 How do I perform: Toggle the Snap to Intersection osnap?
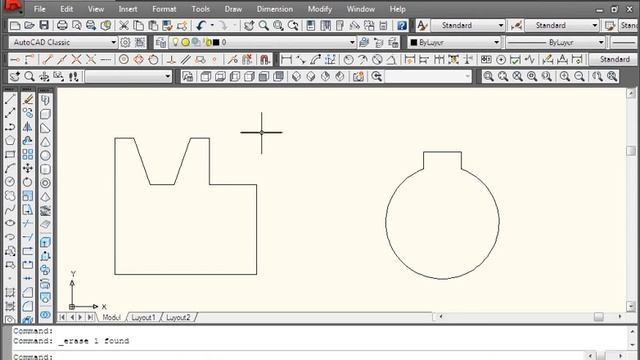(x=76, y=60)
